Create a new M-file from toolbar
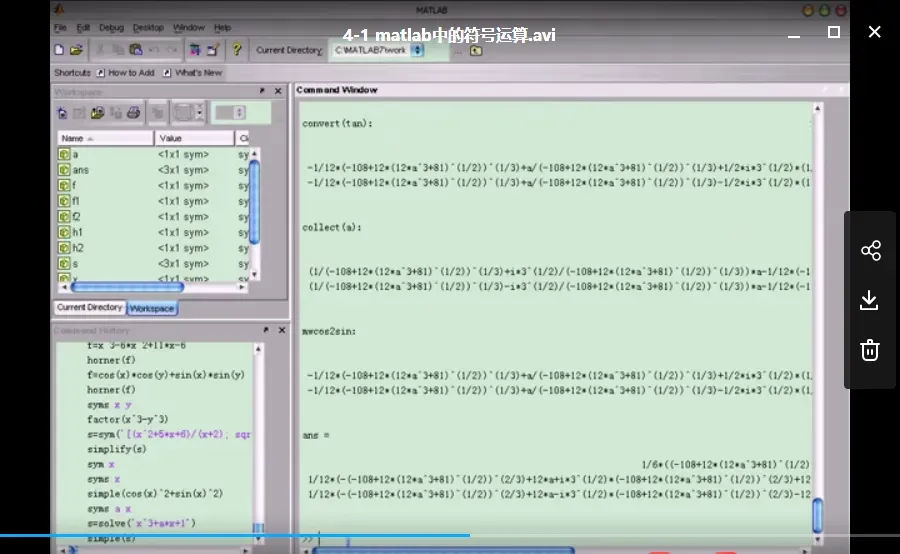 click(x=59, y=50)
